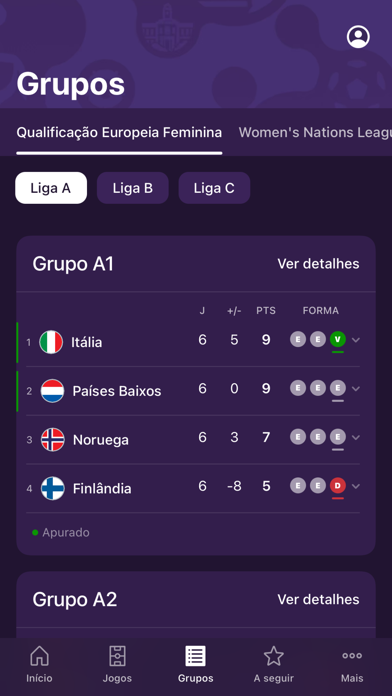Open the A seguir star icon
Image resolution: width=392 pixels, height=696 pixels.
273,656
